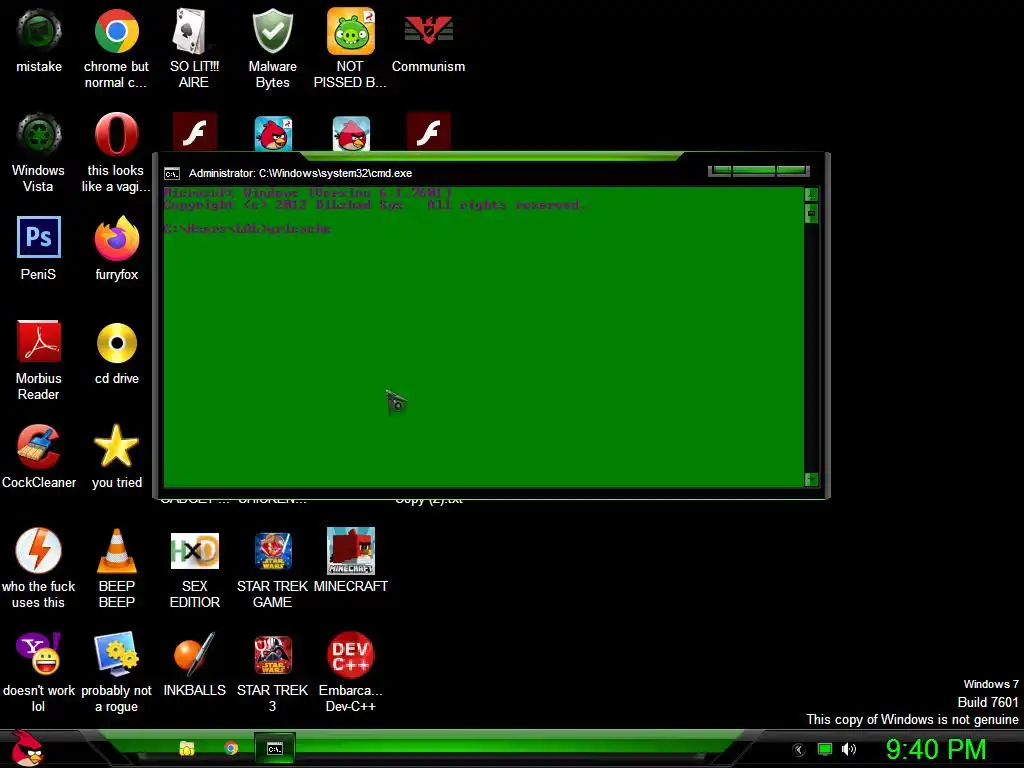Viewport: 1024px width, 768px height.
Task: Launch the 'furryfox' Firefox icon
Action: (116, 238)
